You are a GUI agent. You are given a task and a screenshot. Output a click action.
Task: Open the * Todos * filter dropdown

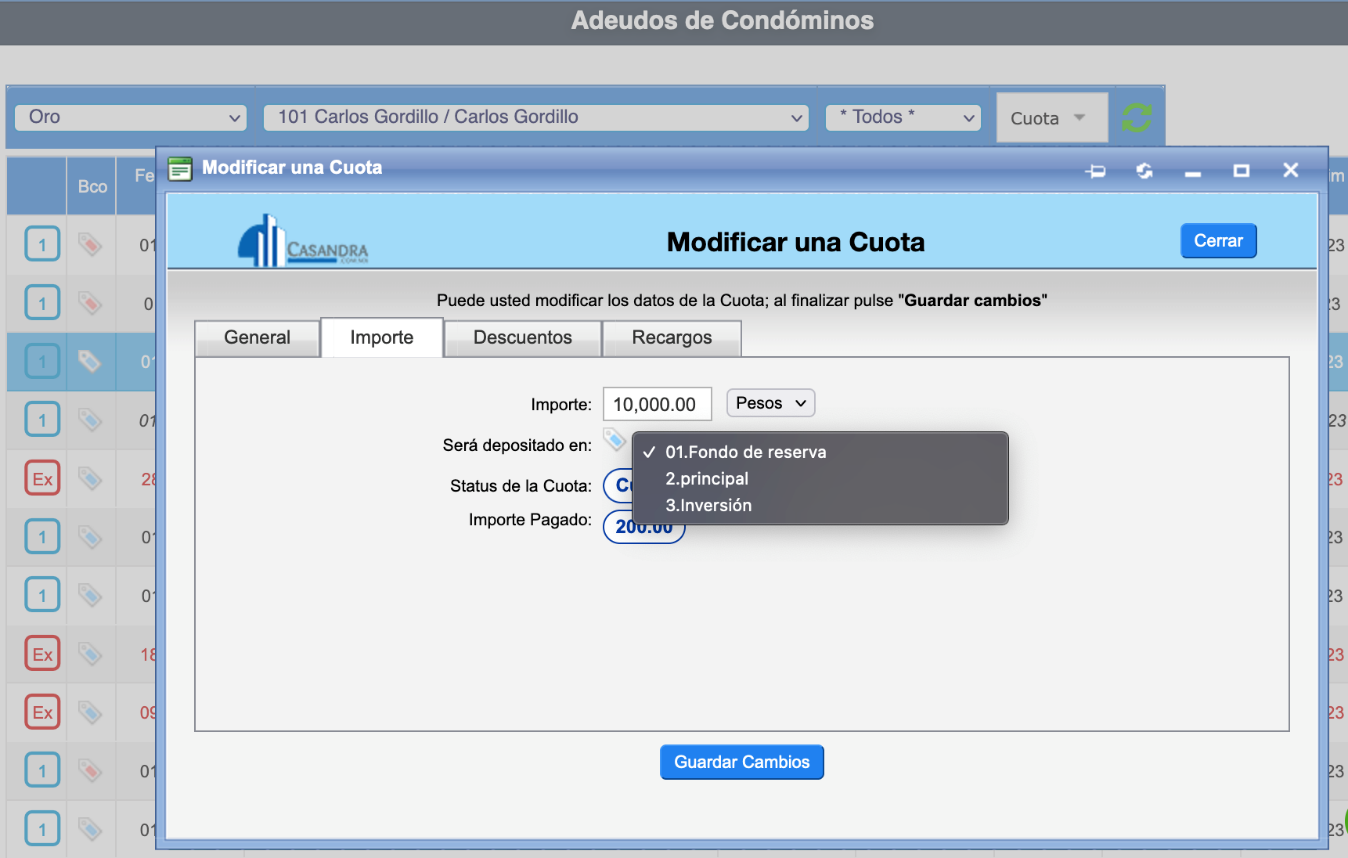coord(902,117)
